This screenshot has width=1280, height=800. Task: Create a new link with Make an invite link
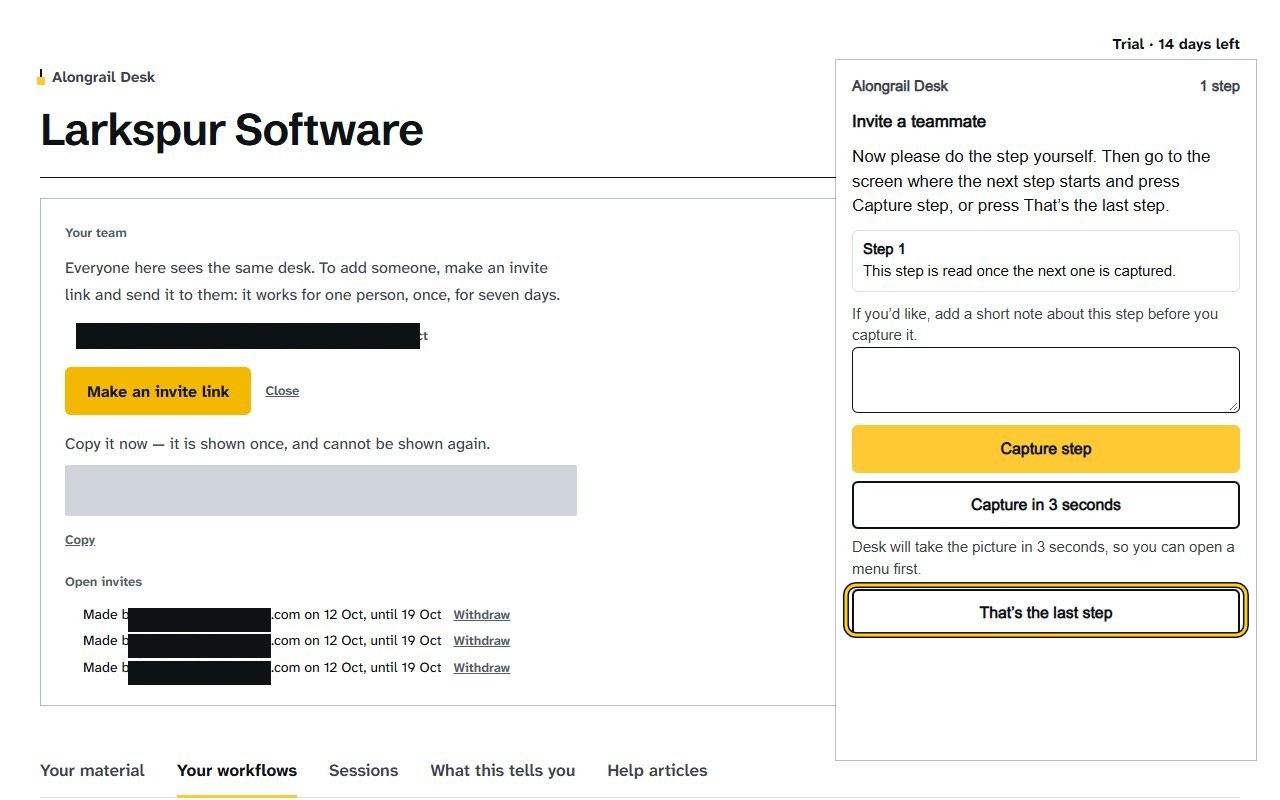158,391
